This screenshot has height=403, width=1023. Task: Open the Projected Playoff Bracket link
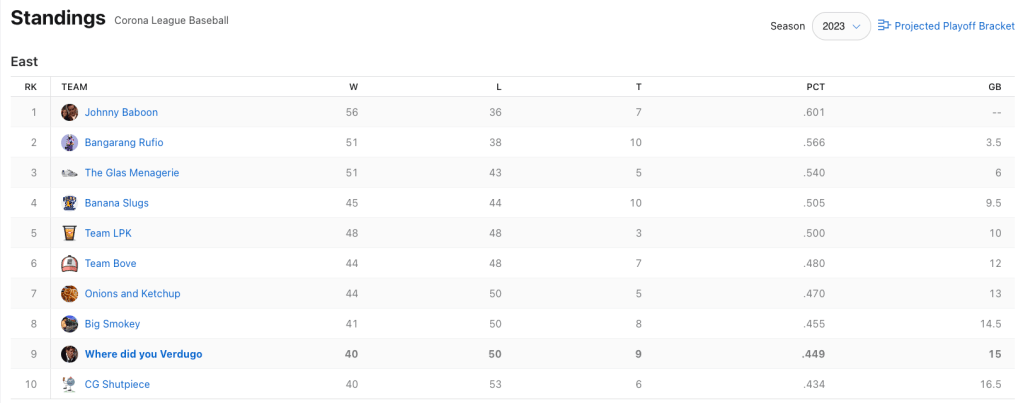tap(954, 26)
